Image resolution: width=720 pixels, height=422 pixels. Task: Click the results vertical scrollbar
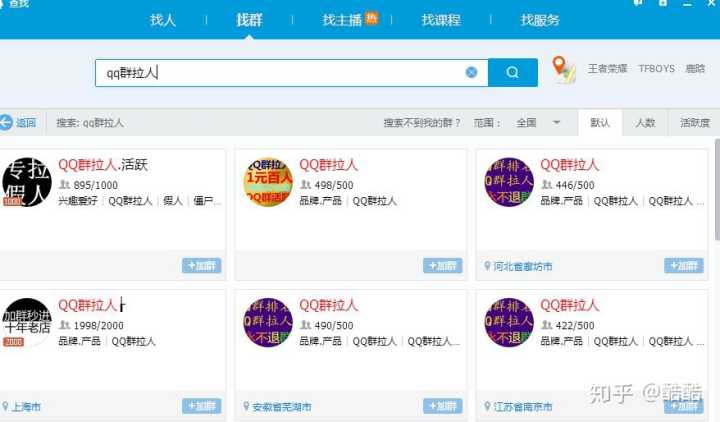717,189
